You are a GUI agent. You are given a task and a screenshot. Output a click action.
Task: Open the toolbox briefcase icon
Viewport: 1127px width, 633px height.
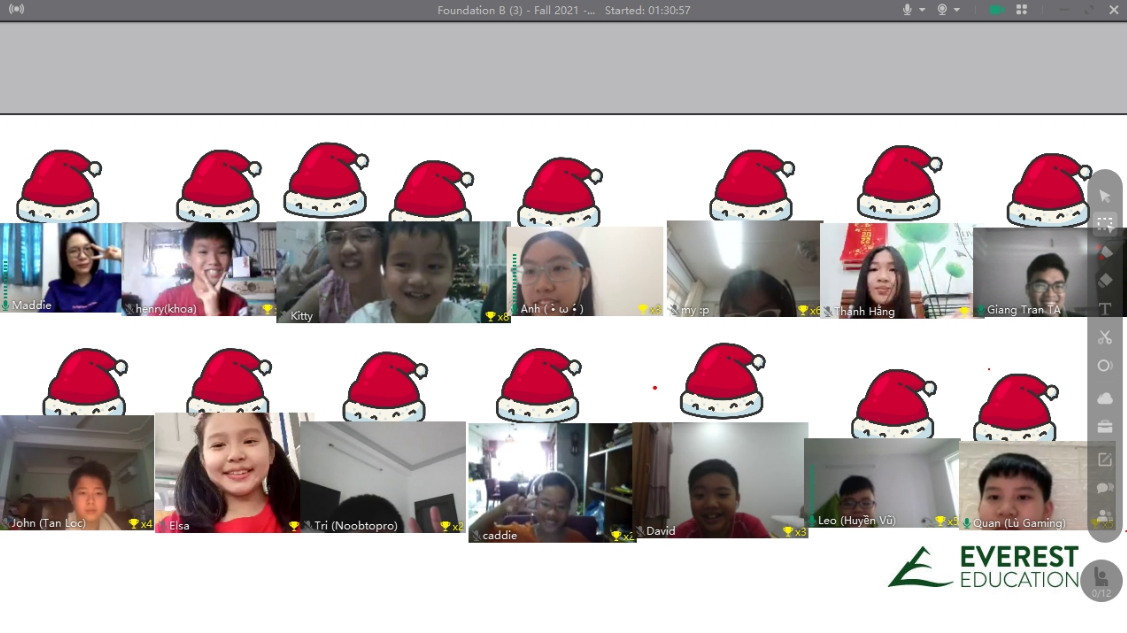coord(1104,427)
